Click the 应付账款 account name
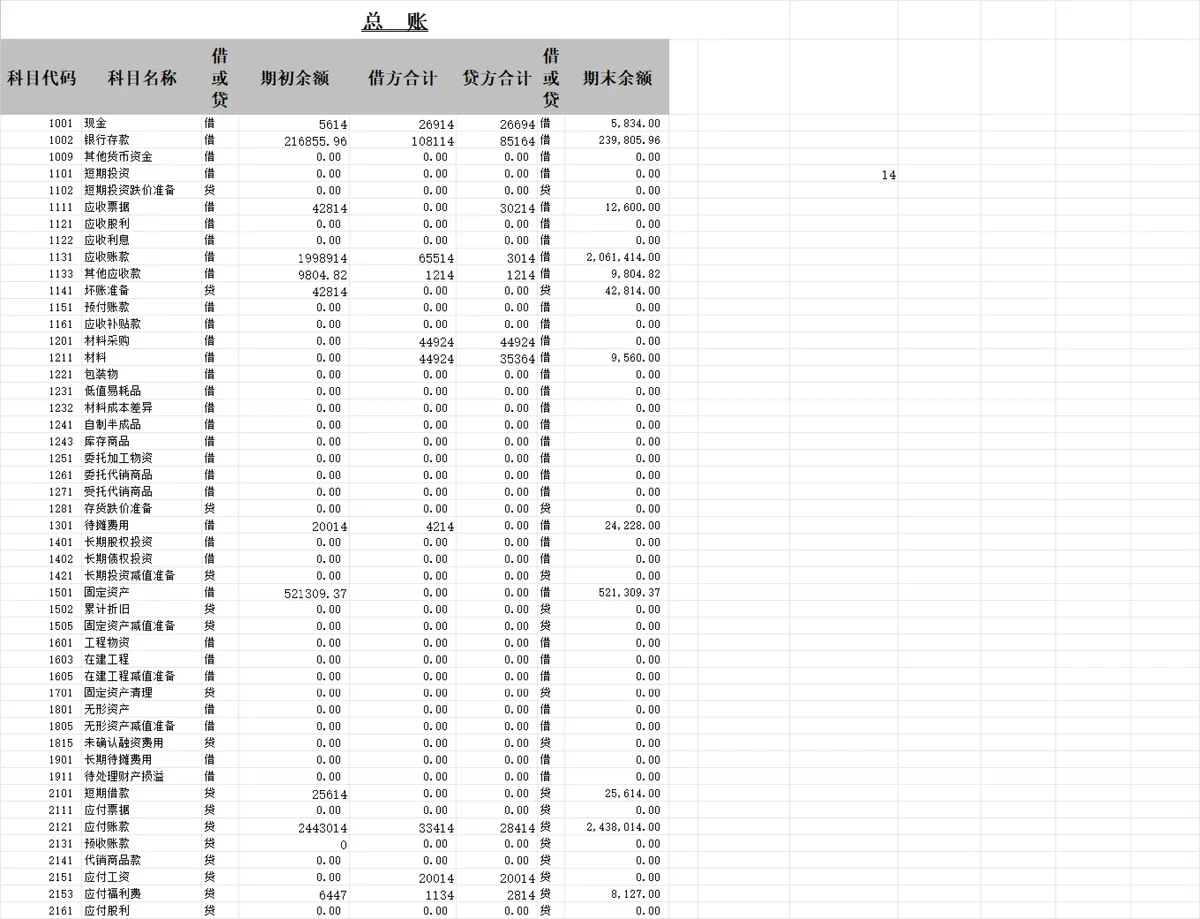This screenshot has width=1200, height=919. pyautogui.click(x=106, y=827)
